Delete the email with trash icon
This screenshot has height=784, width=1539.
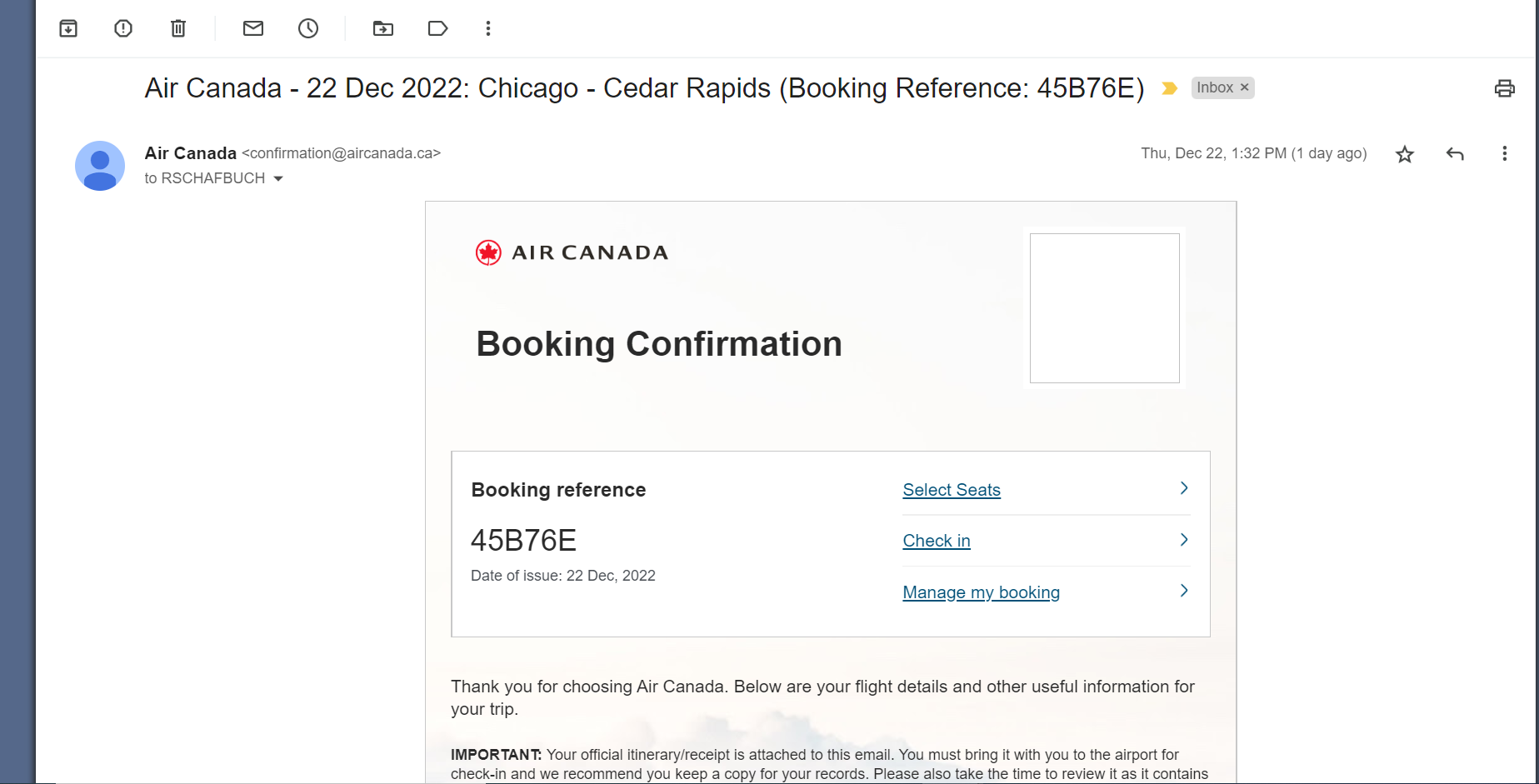178,28
